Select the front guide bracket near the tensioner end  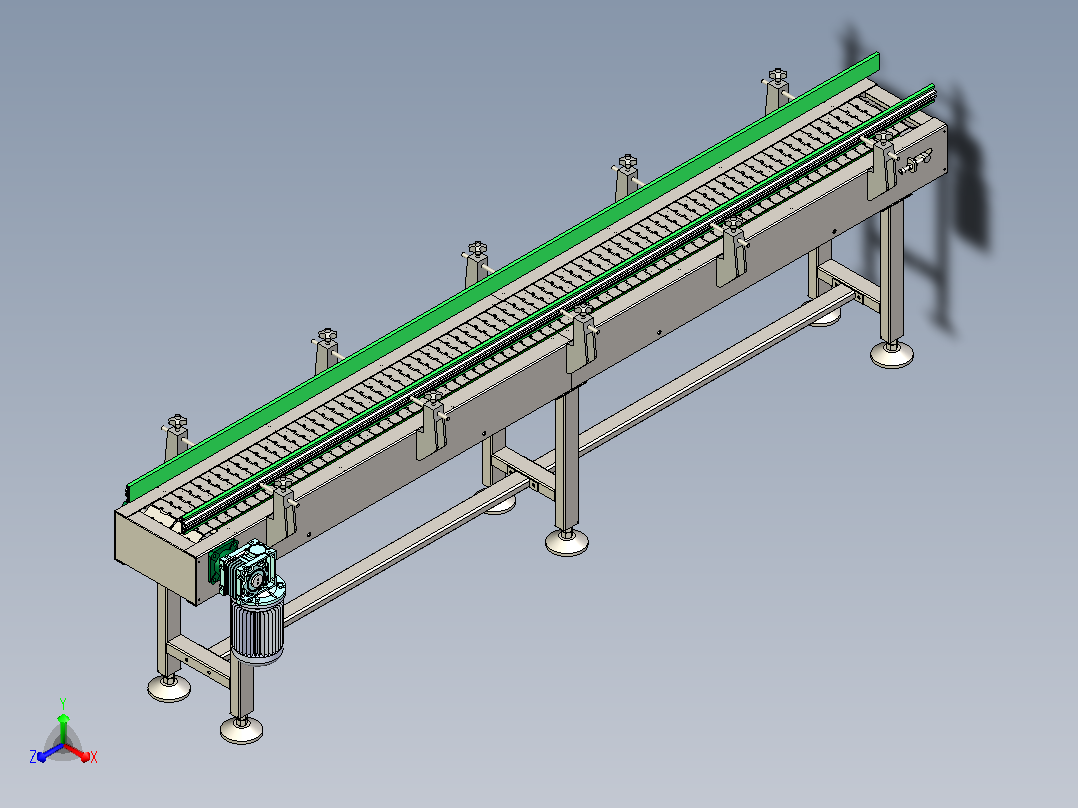pyautogui.click(x=883, y=164)
